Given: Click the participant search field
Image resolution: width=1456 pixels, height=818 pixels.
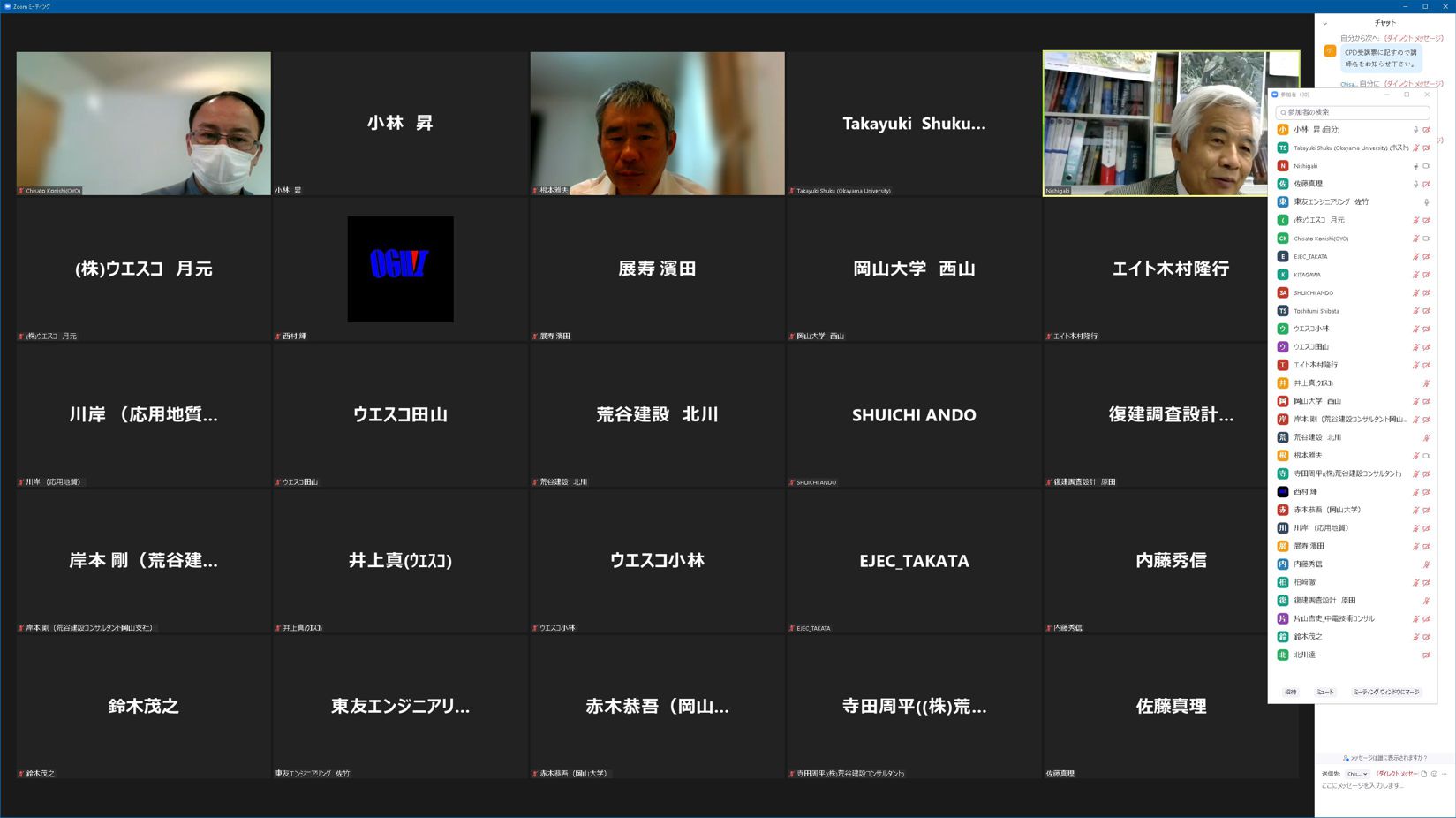Looking at the screenshot, I should click(x=1353, y=112).
